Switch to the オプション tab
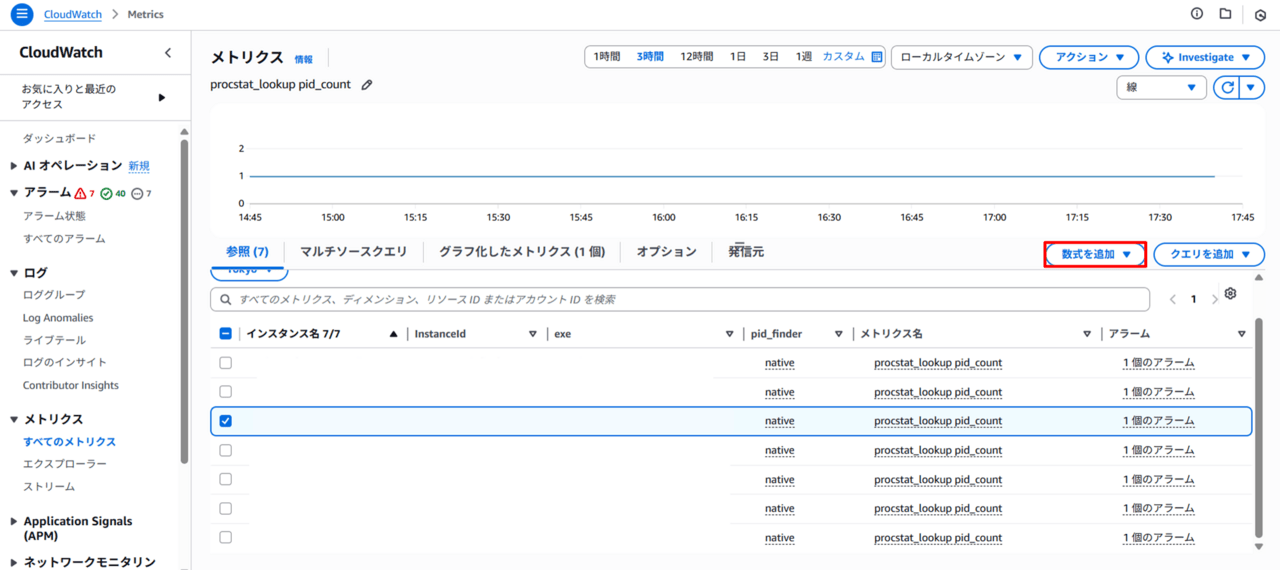 pos(666,252)
